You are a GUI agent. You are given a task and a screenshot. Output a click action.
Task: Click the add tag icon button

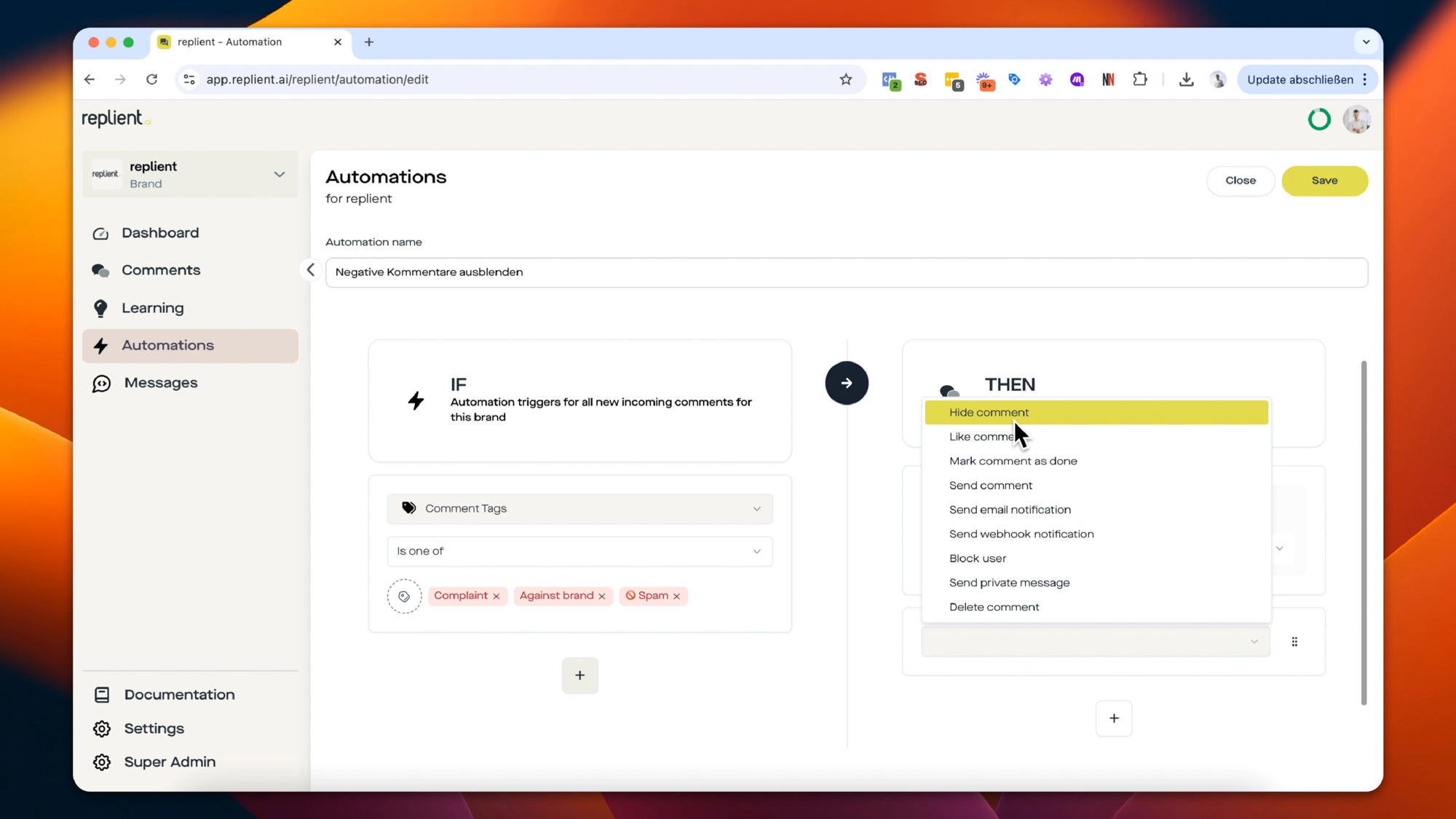[404, 596]
